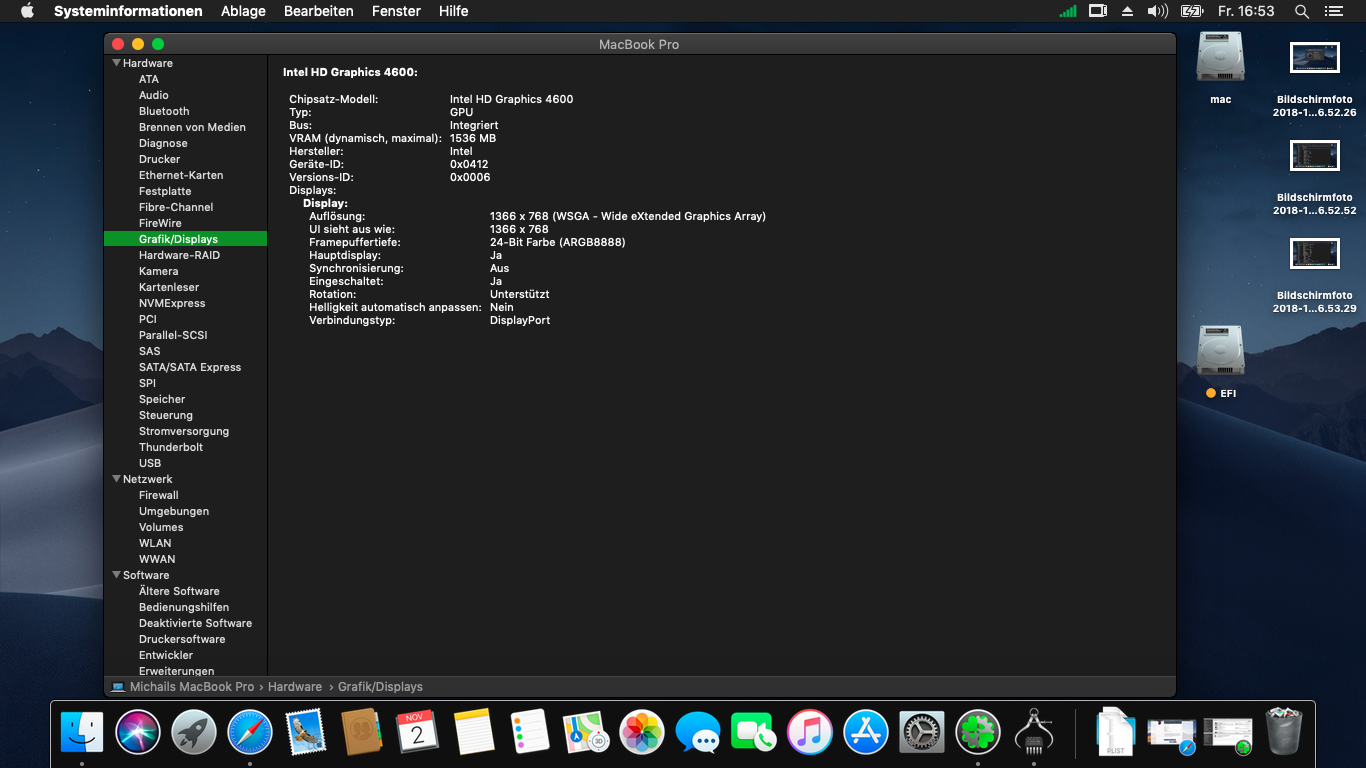The width and height of the screenshot is (1366, 768).
Task: Click the clock showing Fr. 16:53
Action: click(1246, 11)
